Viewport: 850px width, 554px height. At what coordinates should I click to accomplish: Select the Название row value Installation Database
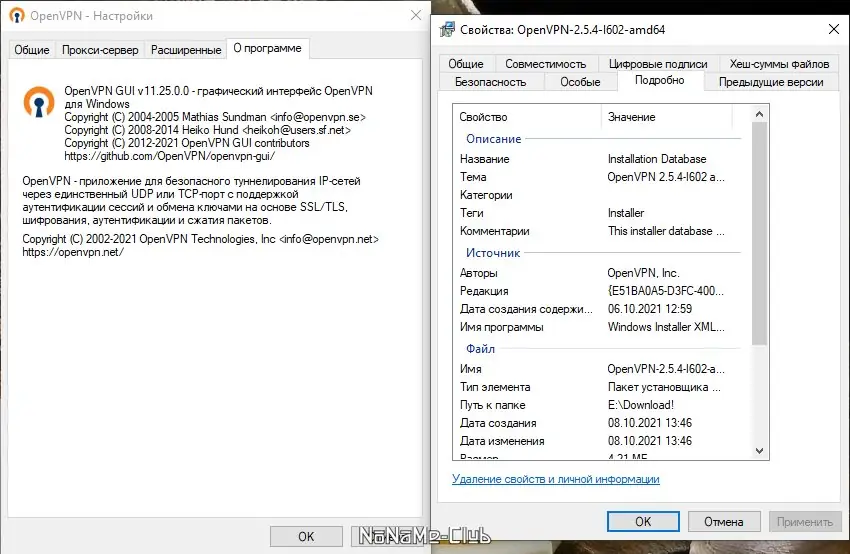tap(657, 159)
